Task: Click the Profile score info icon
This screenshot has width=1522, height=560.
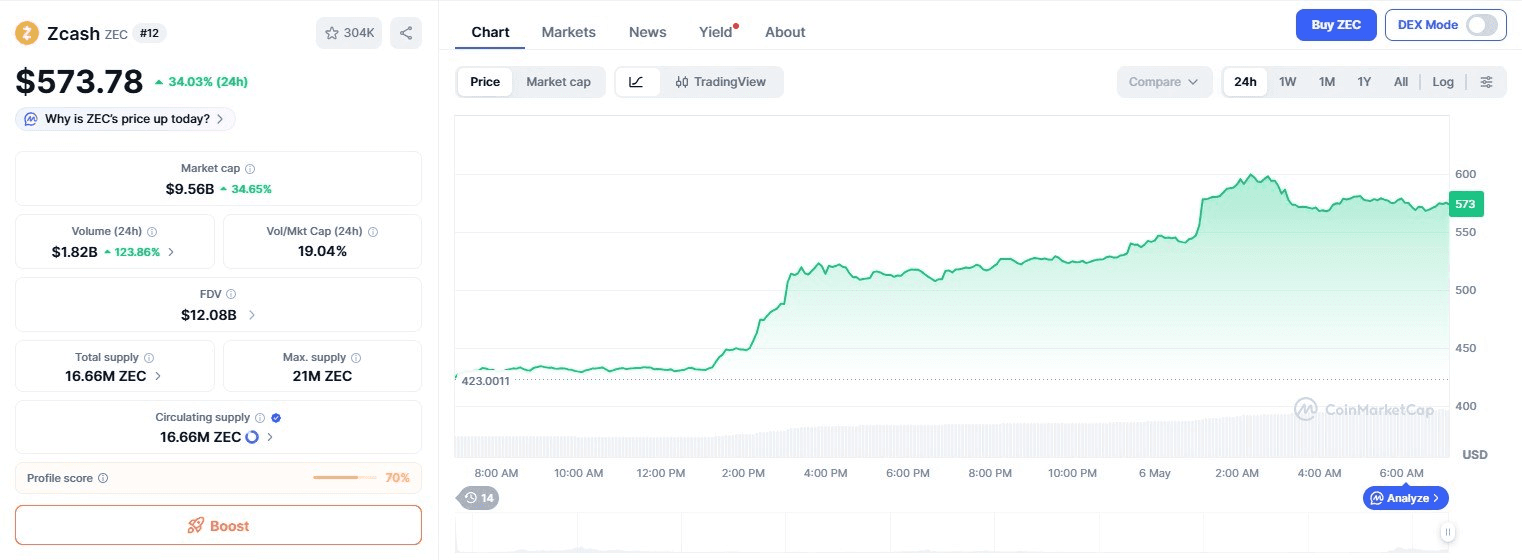Action: pos(103,478)
